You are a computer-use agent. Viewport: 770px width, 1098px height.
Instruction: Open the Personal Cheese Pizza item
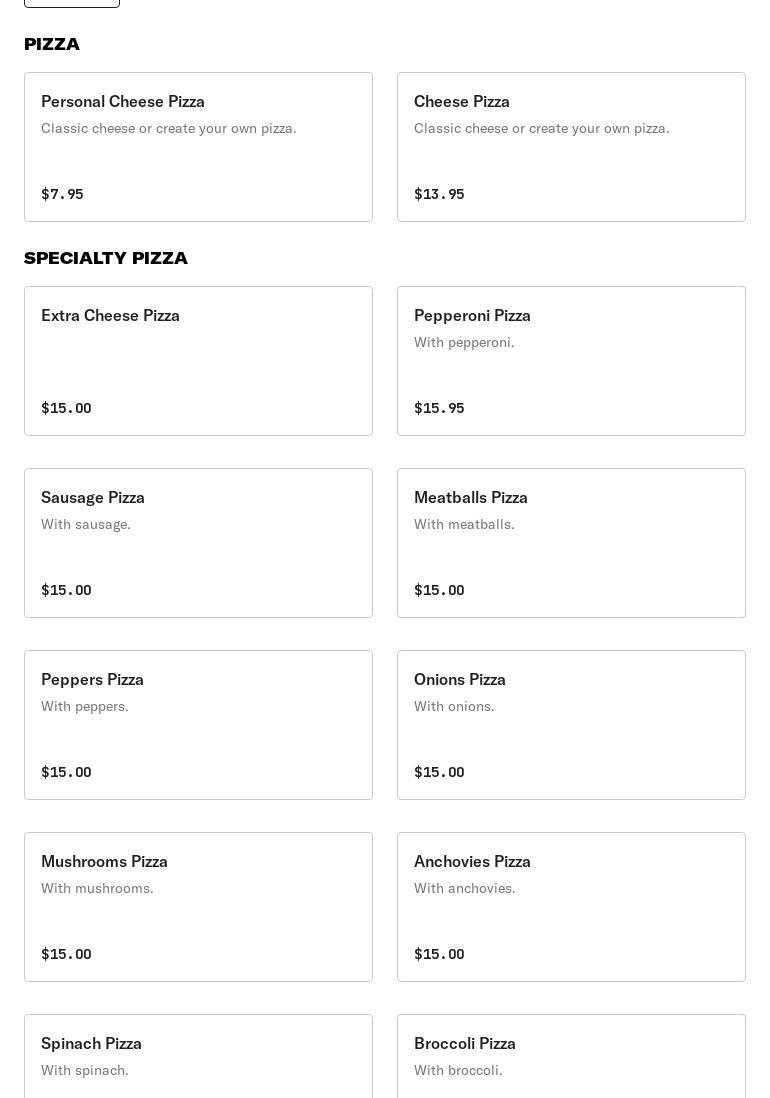pyautogui.click(x=198, y=147)
